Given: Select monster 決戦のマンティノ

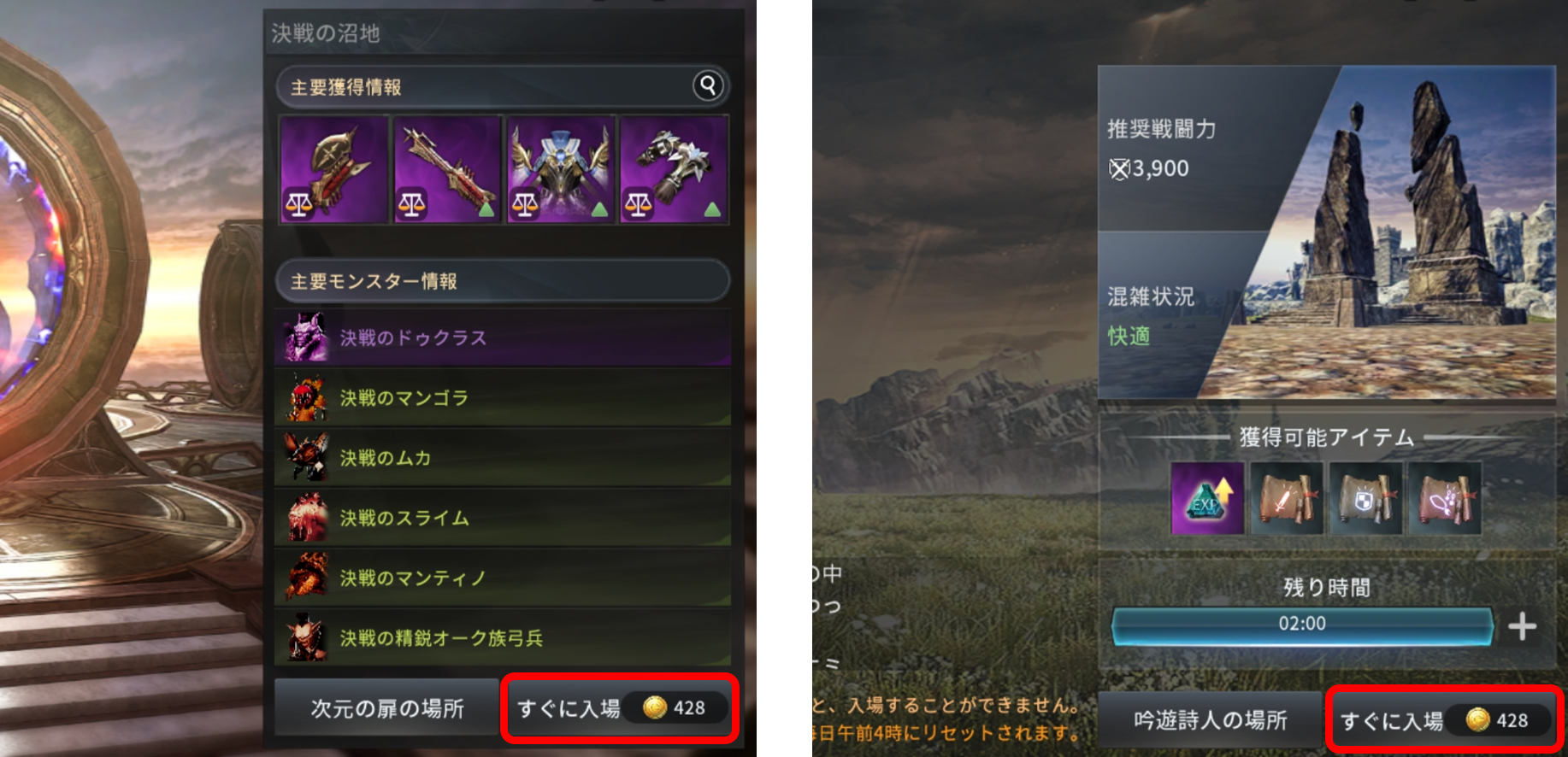Looking at the screenshot, I should coord(503,578).
